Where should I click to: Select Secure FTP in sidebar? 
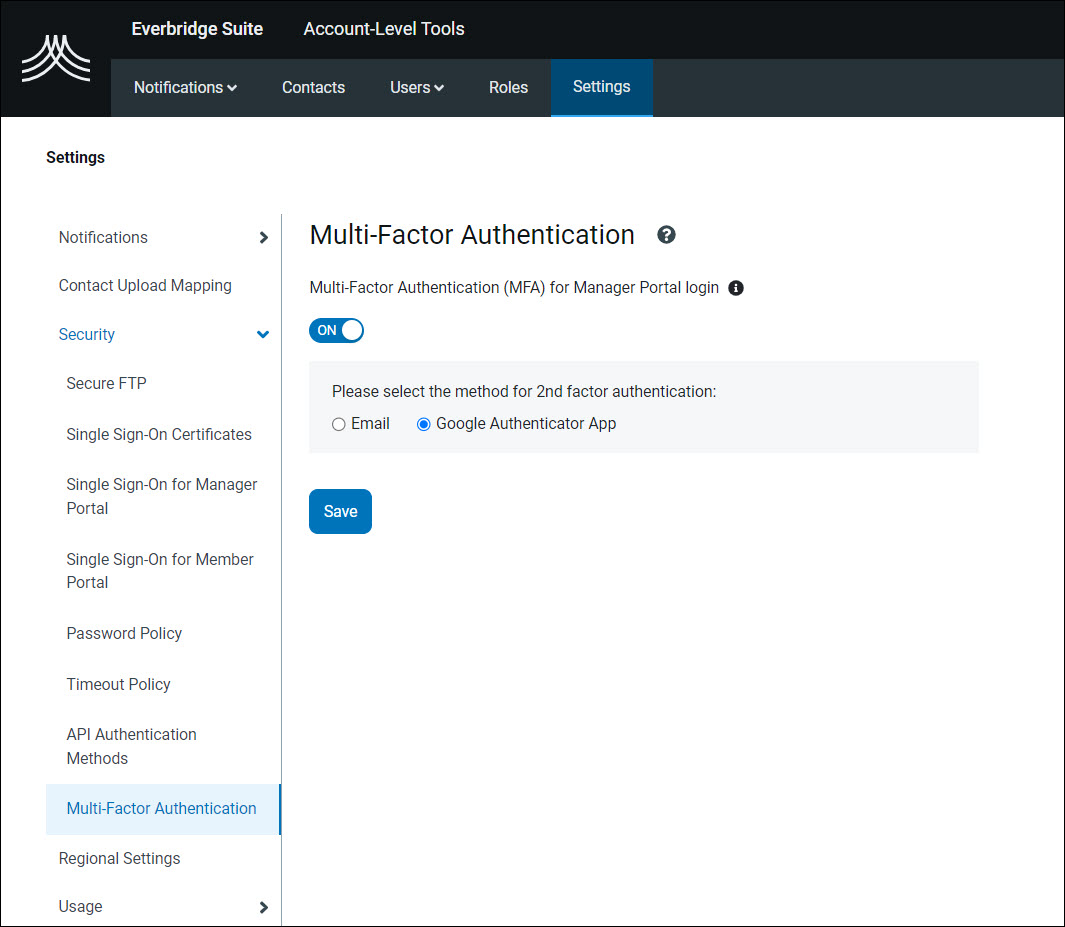click(x=106, y=383)
